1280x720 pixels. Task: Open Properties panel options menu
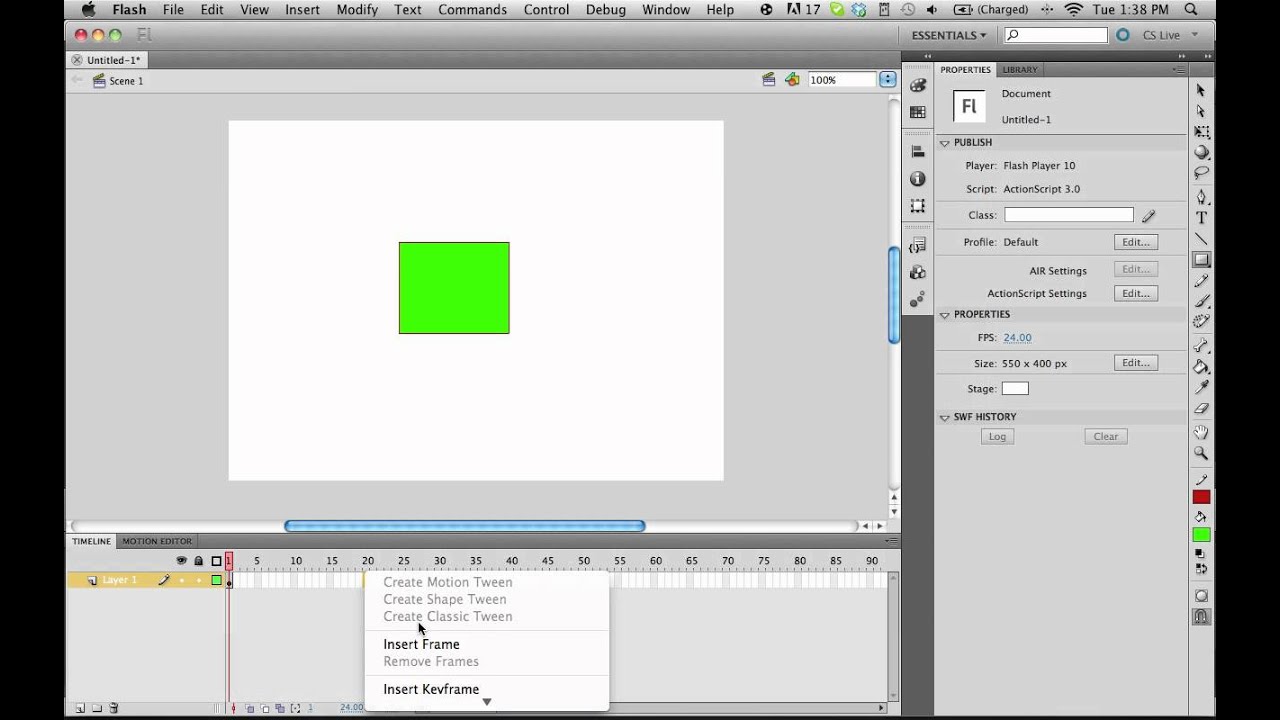(x=1179, y=69)
